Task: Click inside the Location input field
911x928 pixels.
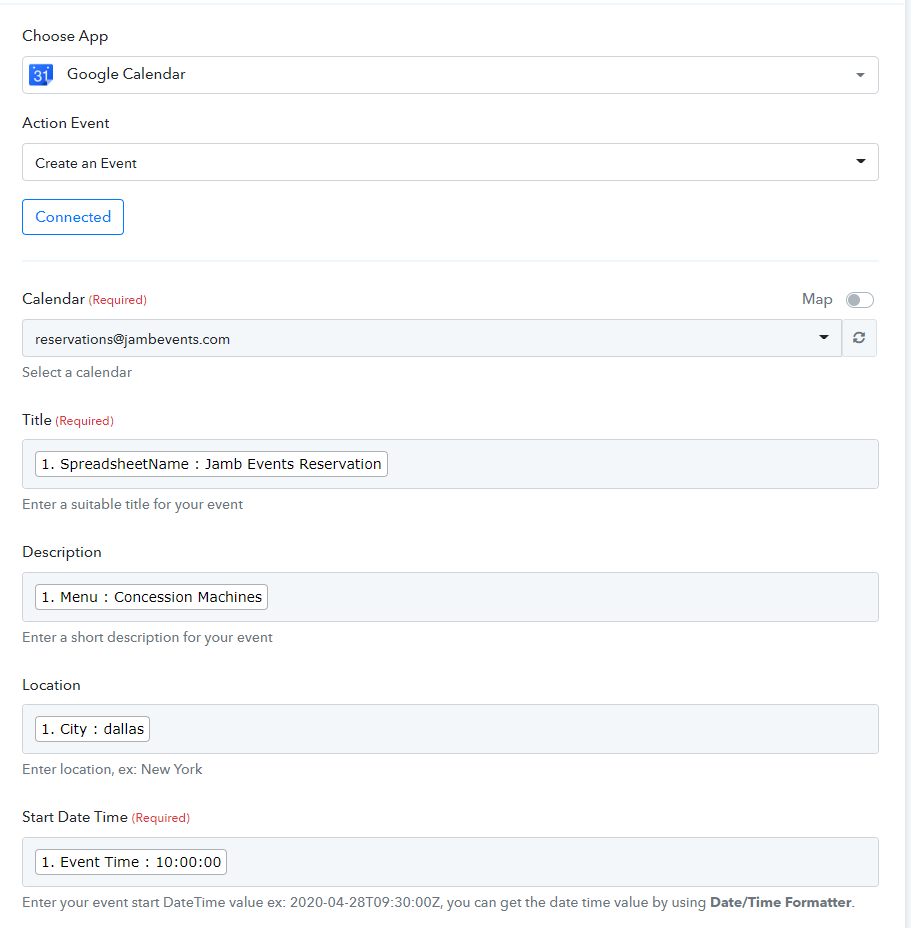Action: click(x=450, y=729)
